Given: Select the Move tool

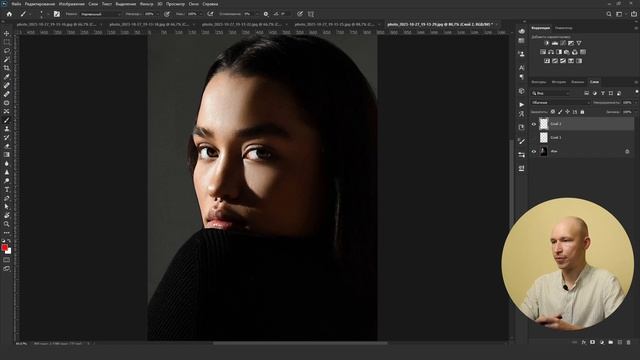Looking at the screenshot, I should click(7, 33).
